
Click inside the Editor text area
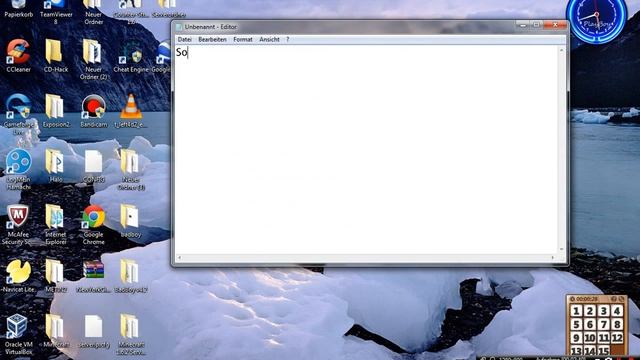(x=367, y=149)
